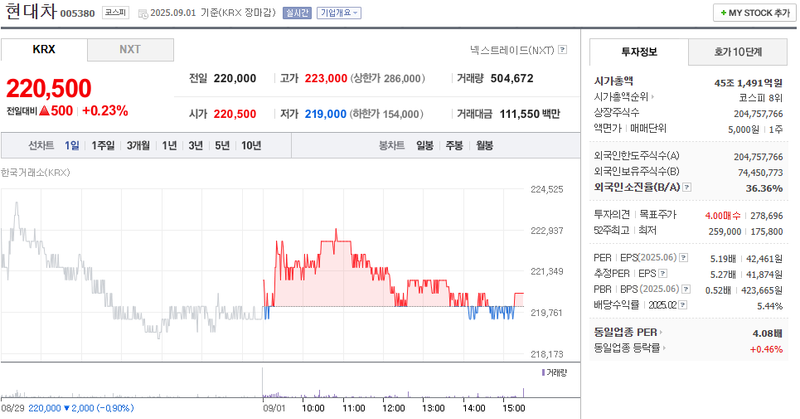Click the help icon next to 배당수익률 2025.02
The image size is (800, 419).
pos(683,305)
